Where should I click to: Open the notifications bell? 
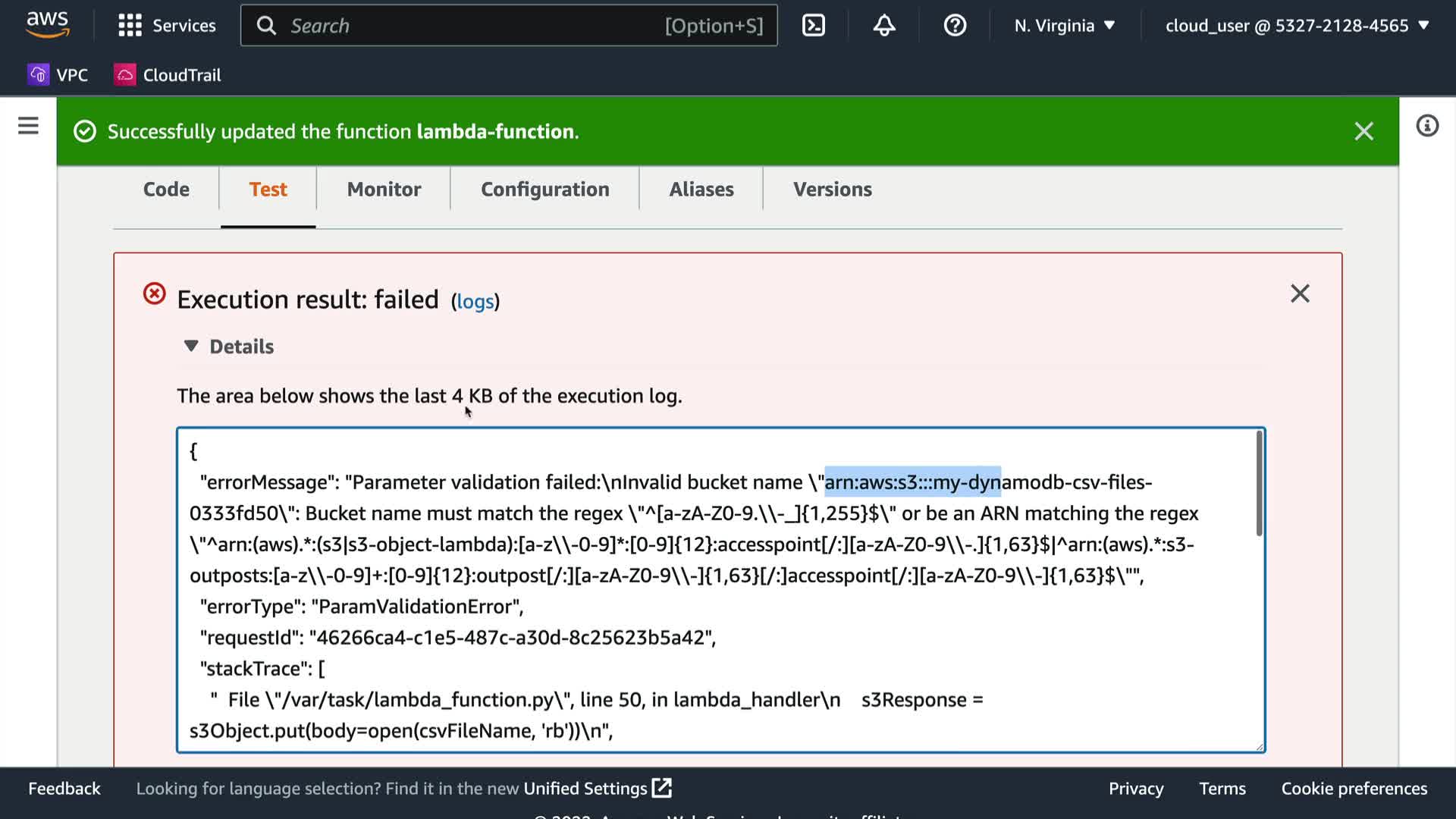point(884,26)
